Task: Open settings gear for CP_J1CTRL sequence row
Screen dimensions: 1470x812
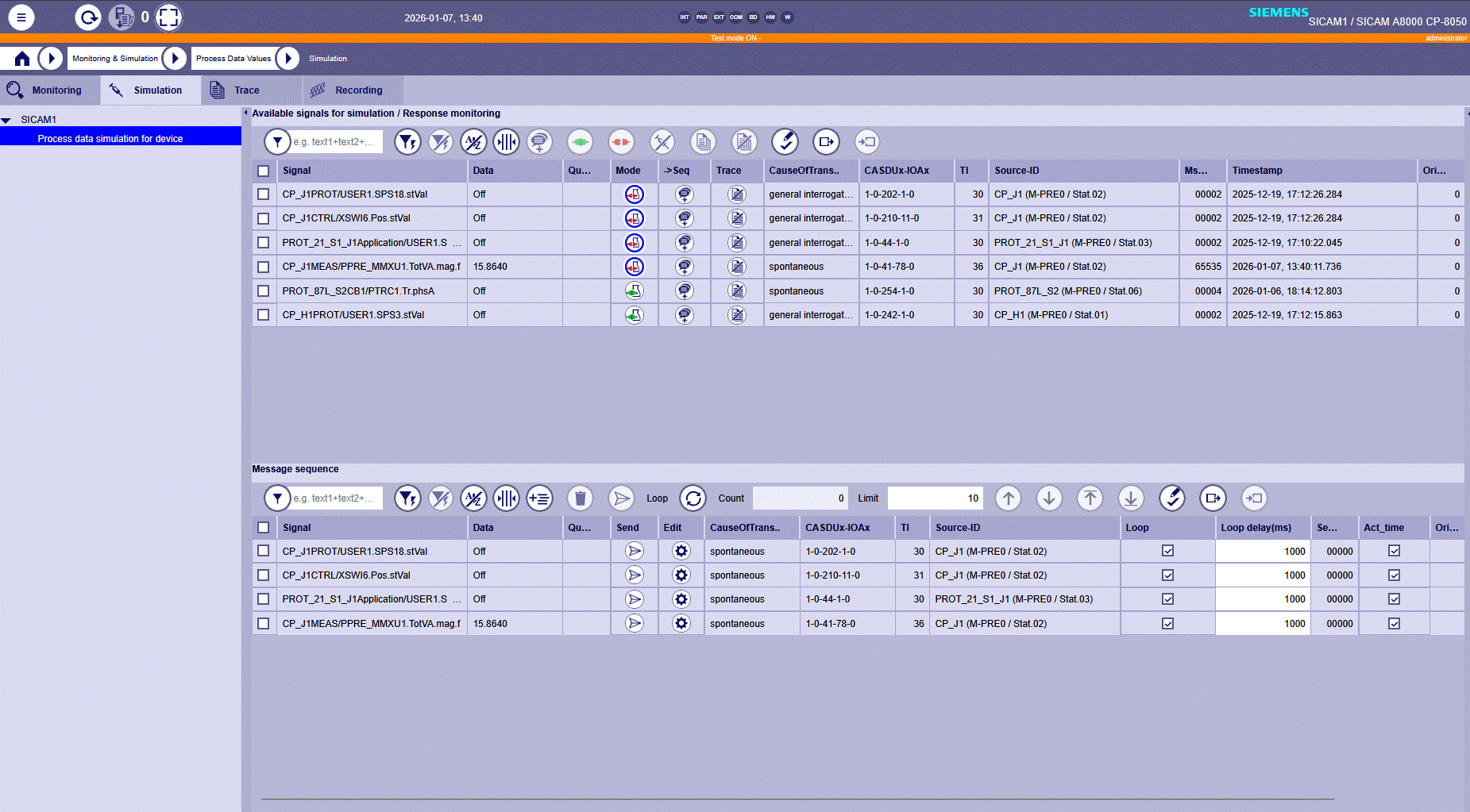Action: [x=681, y=575]
